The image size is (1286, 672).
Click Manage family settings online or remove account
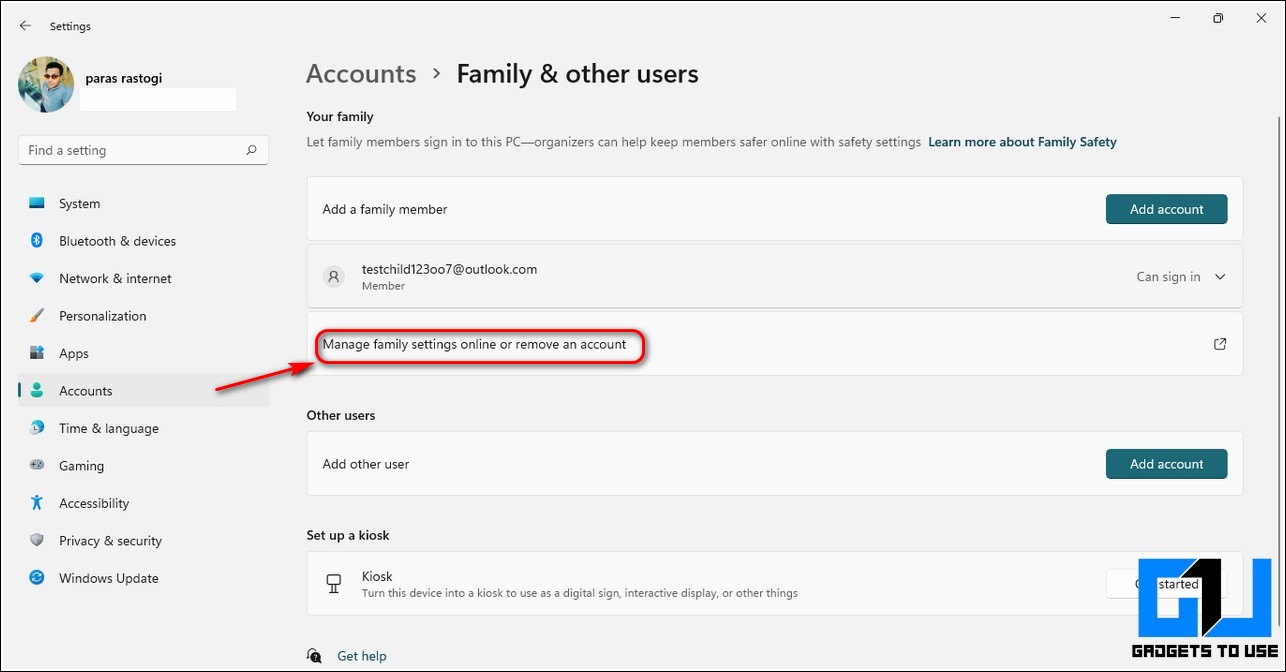tap(474, 344)
